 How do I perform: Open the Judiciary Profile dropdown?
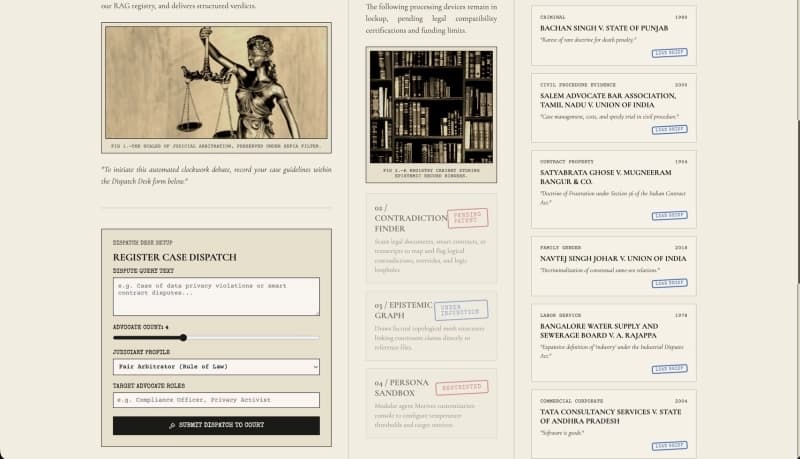(216, 367)
